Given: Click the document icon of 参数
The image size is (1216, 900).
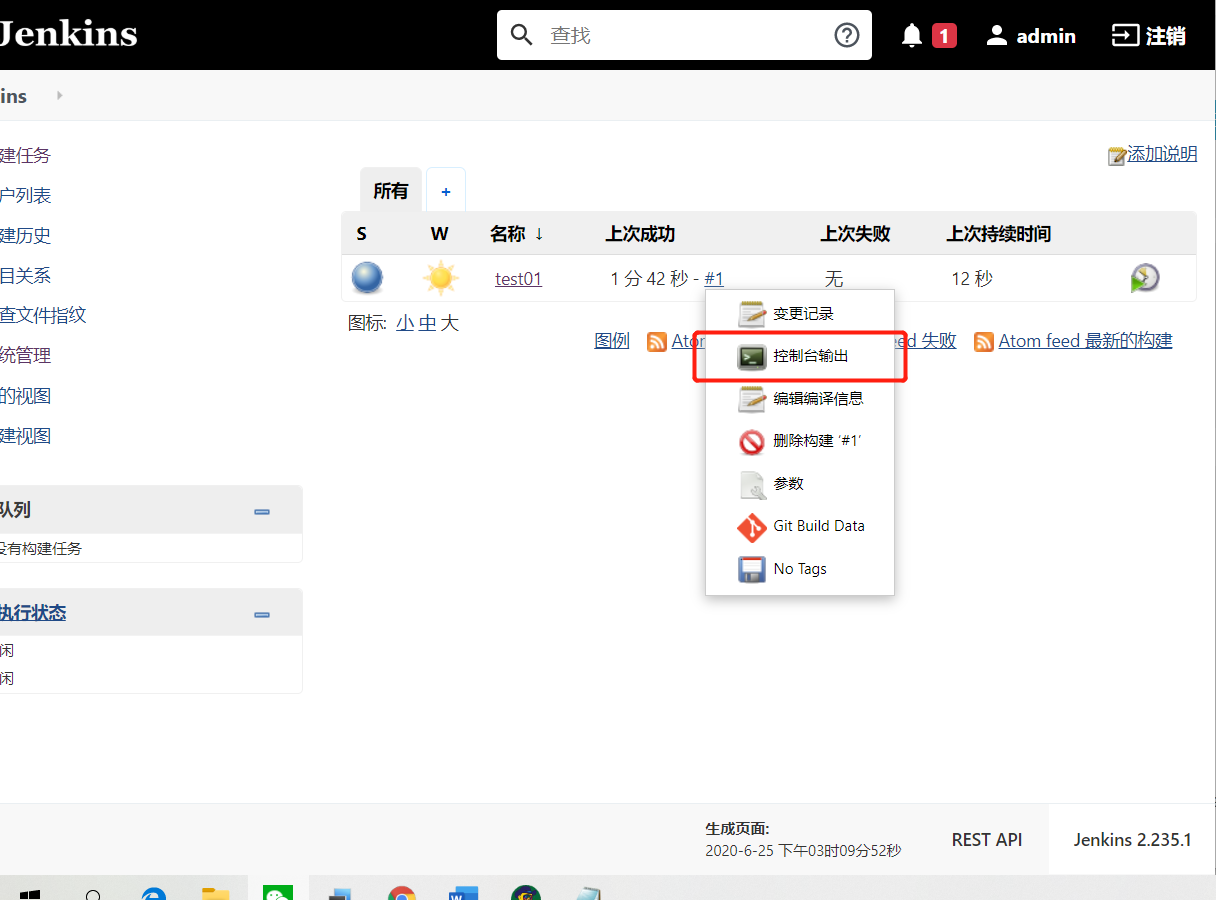Looking at the screenshot, I should (752, 484).
